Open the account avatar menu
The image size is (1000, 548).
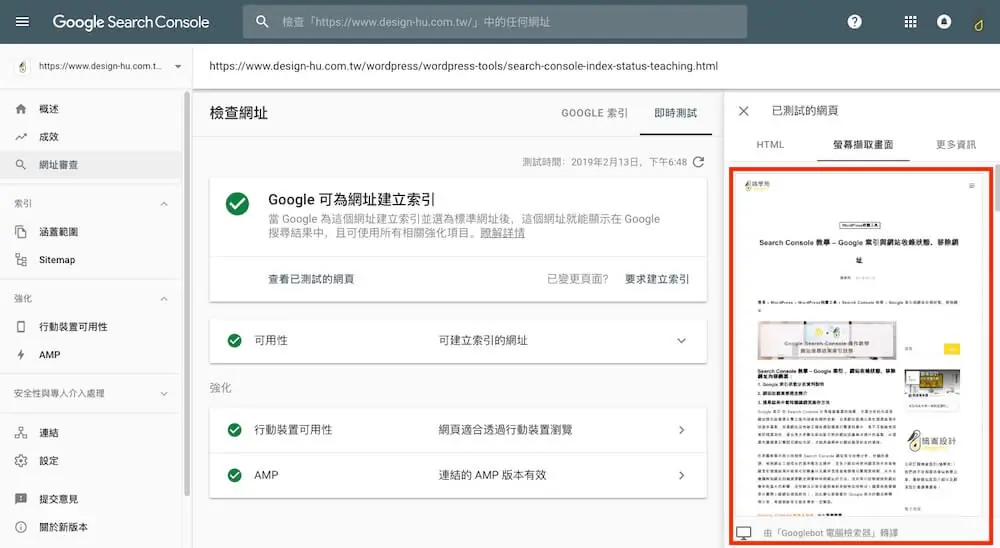coord(978,24)
